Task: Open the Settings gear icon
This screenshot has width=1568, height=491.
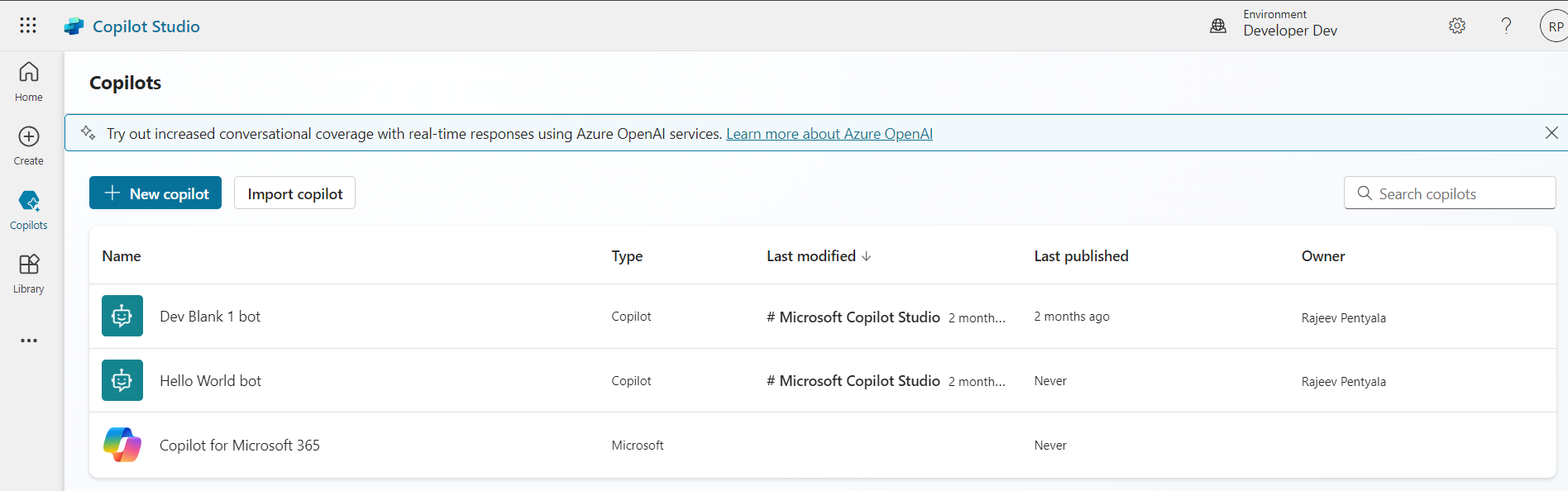Action: coord(1456,26)
